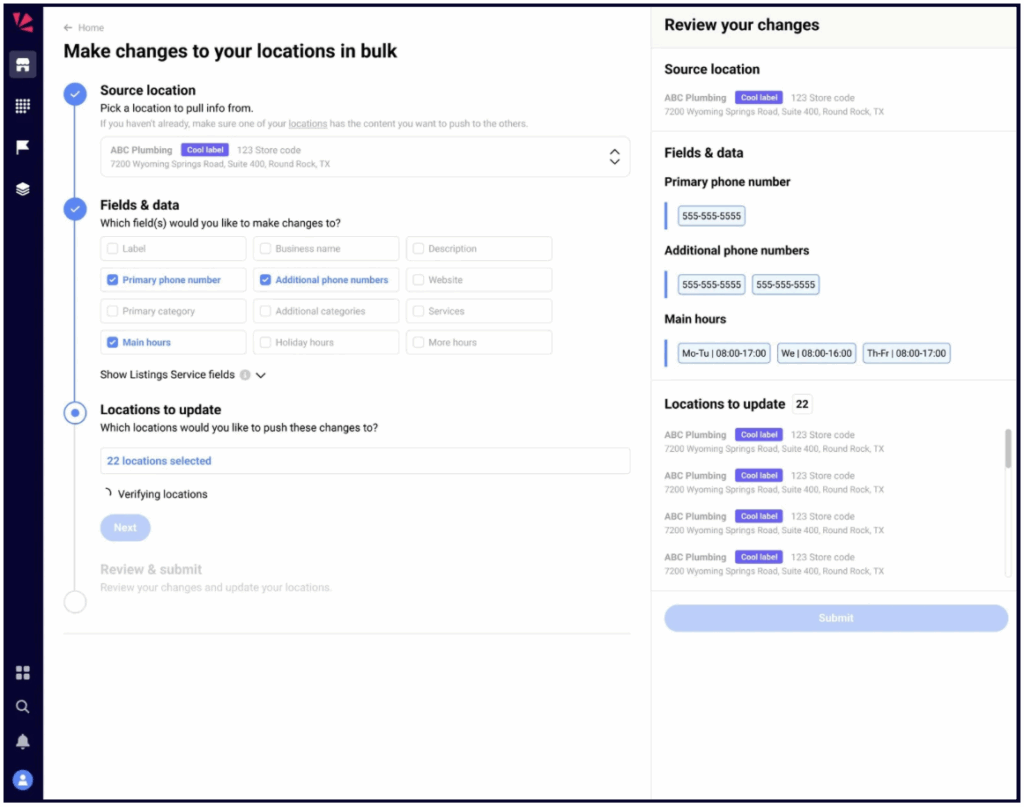Open search via the magnifier icon
The height and width of the screenshot is (807, 1024).
[x=22, y=707]
